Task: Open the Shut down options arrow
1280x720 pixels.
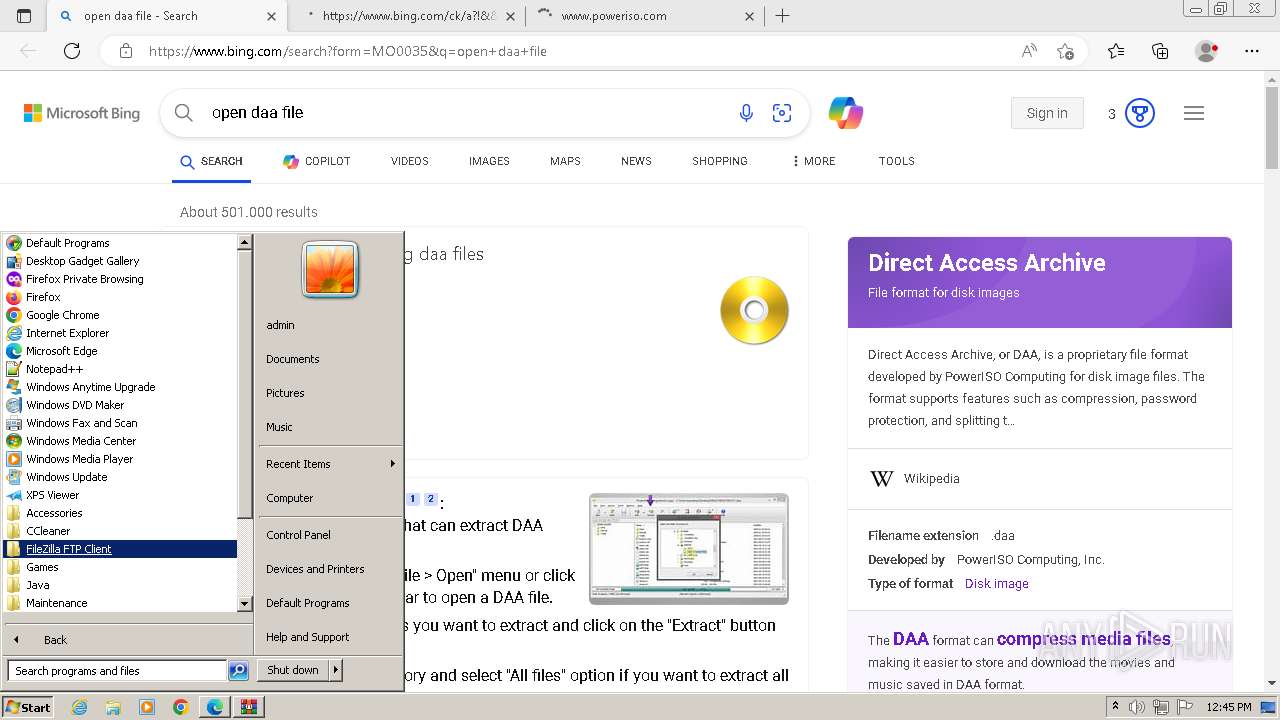Action: [x=336, y=670]
